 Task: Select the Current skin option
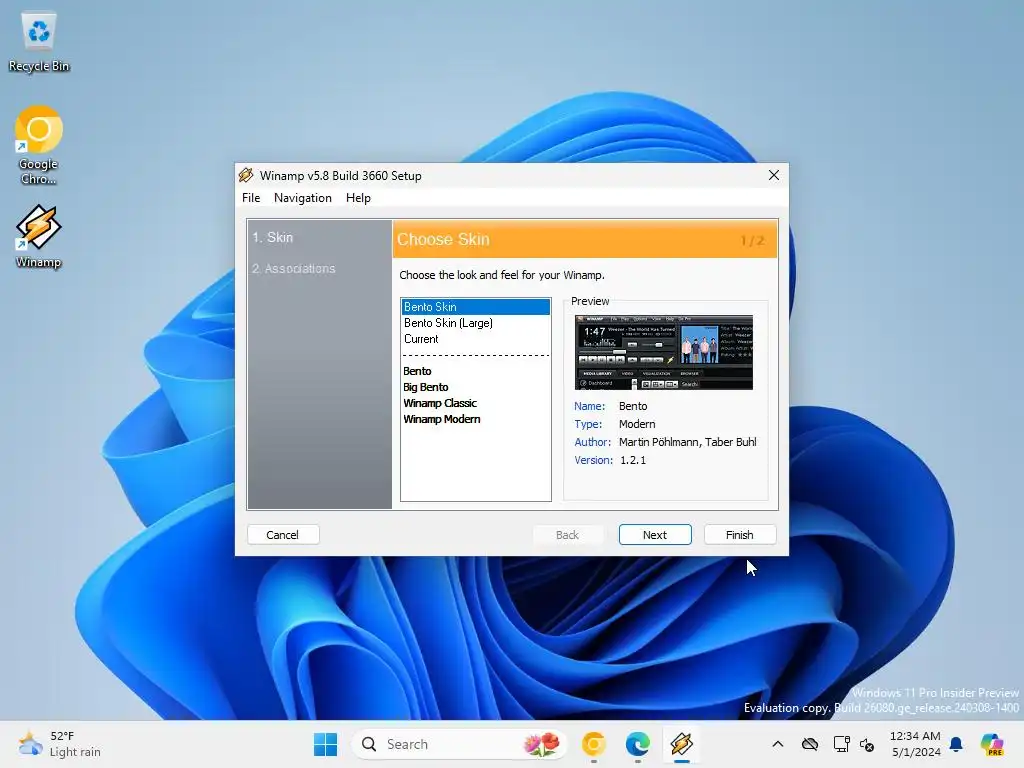click(475, 339)
